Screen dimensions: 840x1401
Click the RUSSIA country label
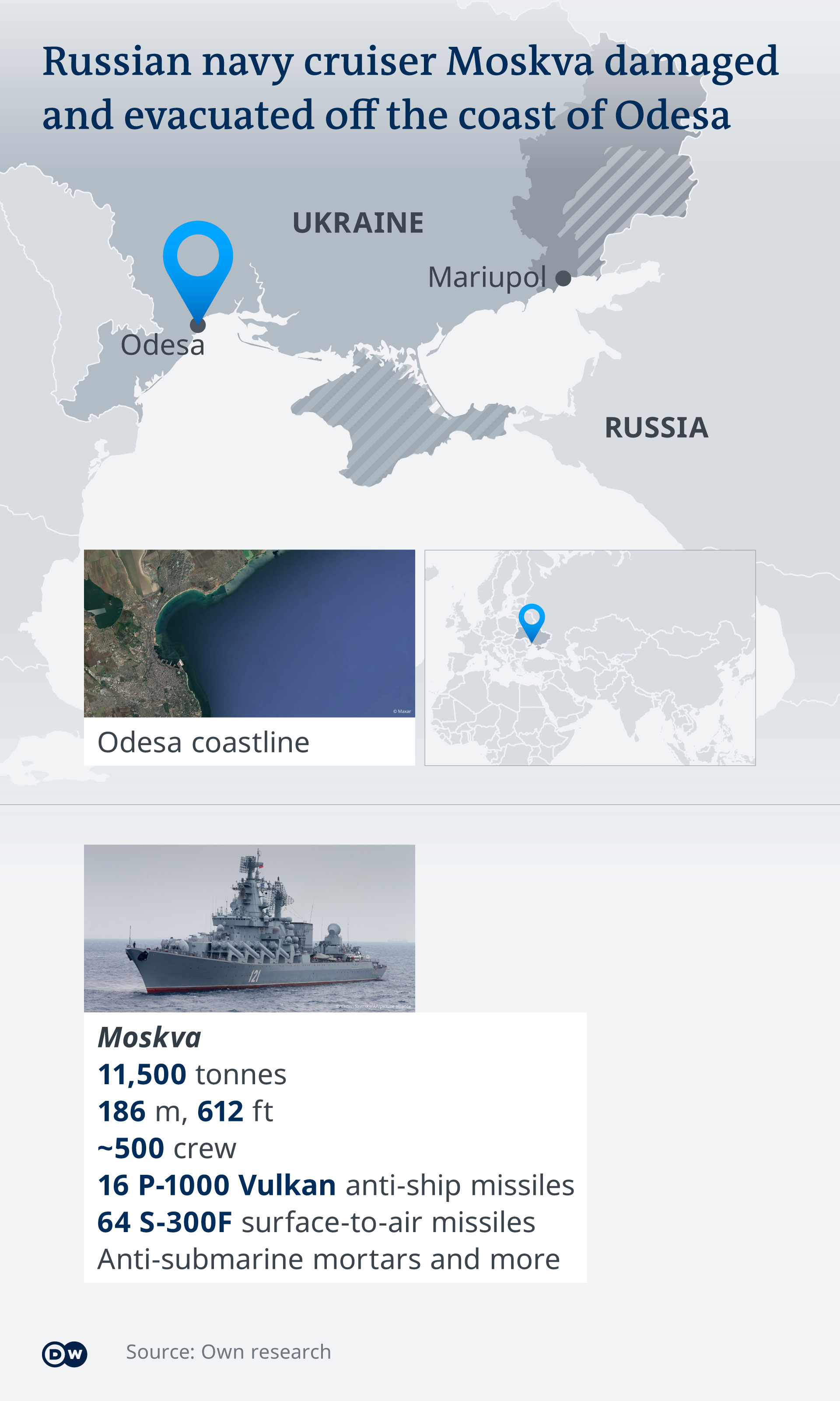[656, 427]
